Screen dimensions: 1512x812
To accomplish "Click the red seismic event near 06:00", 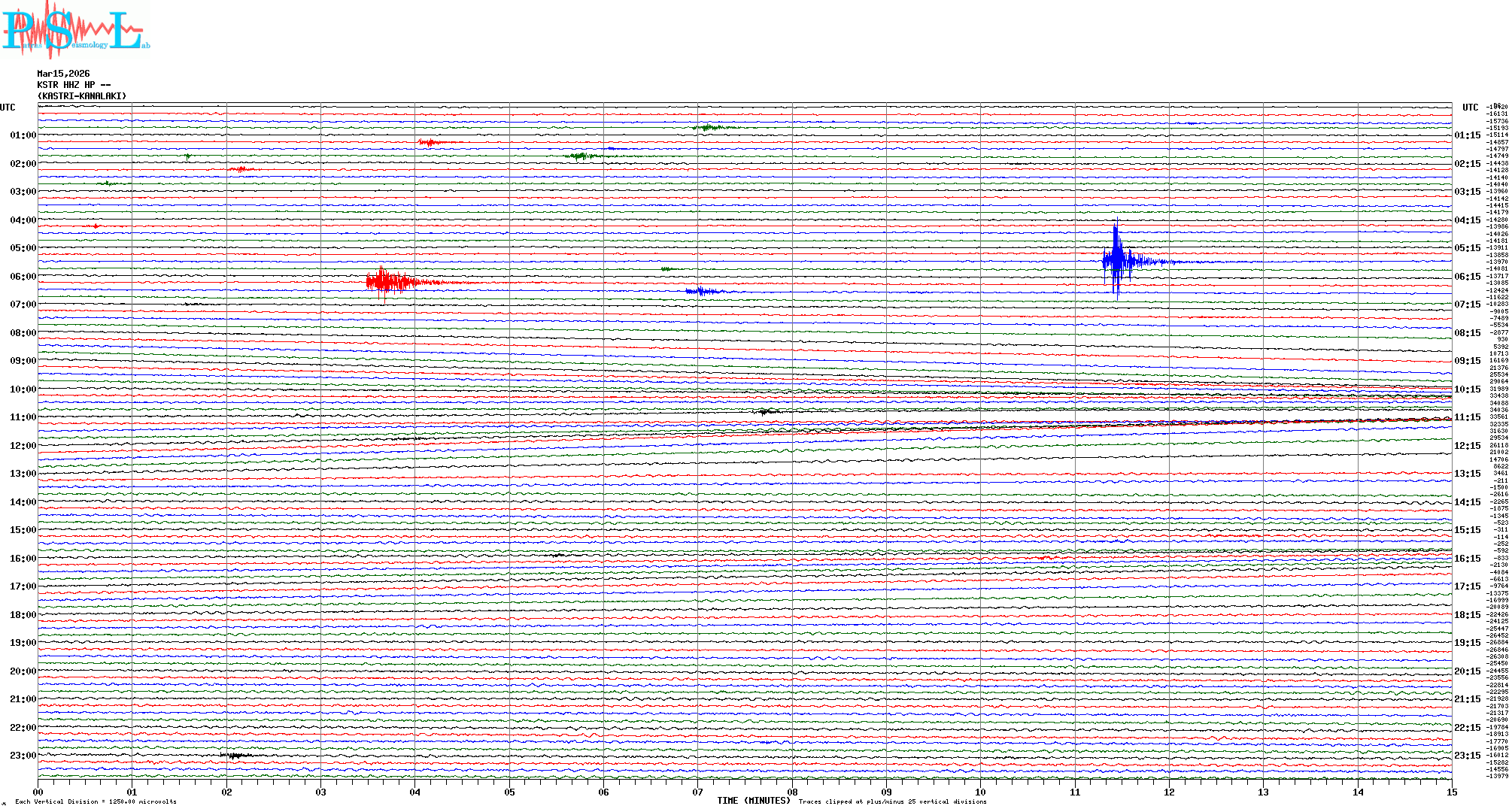I will point(387,282).
